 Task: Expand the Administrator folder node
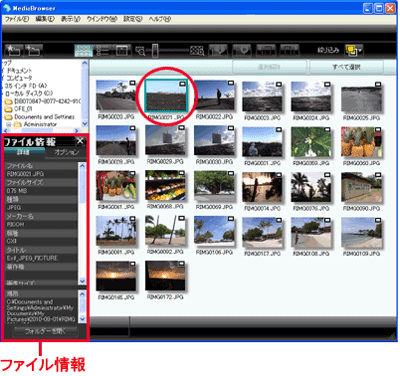click(8, 124)
